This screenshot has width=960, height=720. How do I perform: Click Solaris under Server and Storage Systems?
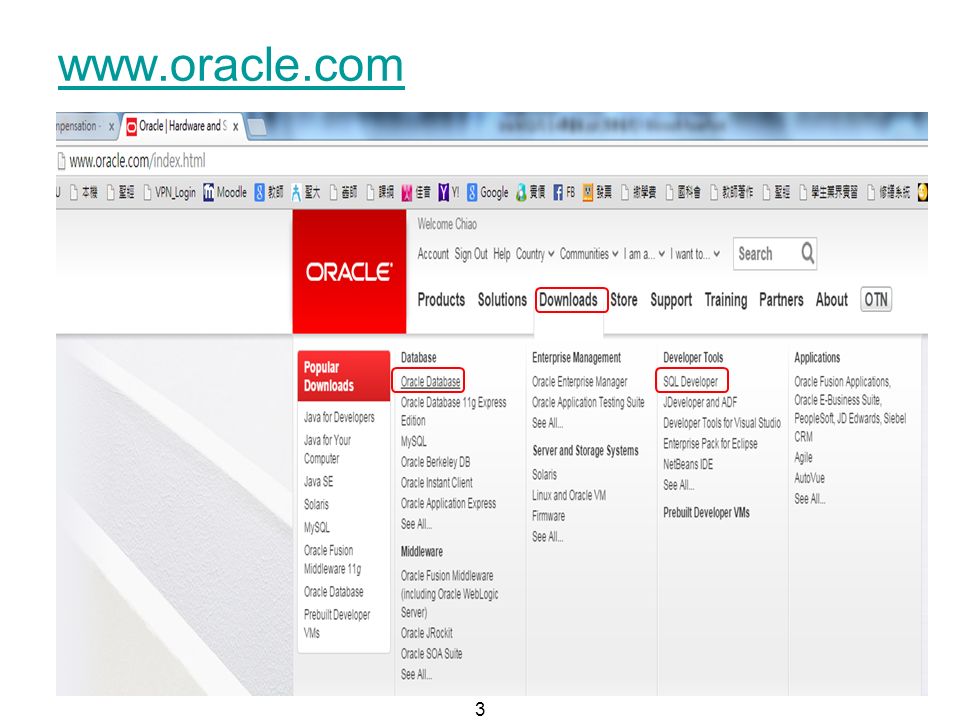544,474
